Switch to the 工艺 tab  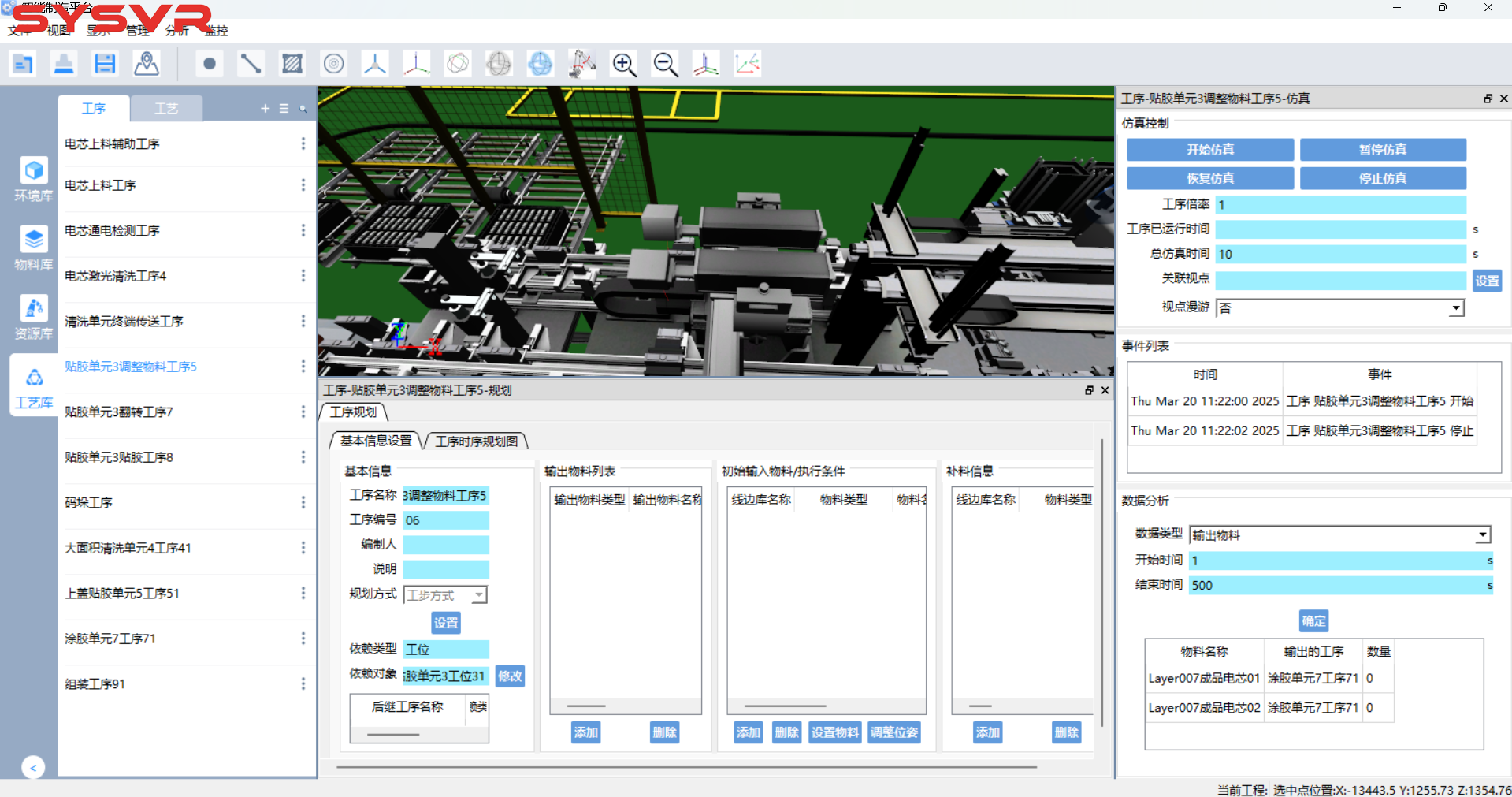[x=166, y=109]
